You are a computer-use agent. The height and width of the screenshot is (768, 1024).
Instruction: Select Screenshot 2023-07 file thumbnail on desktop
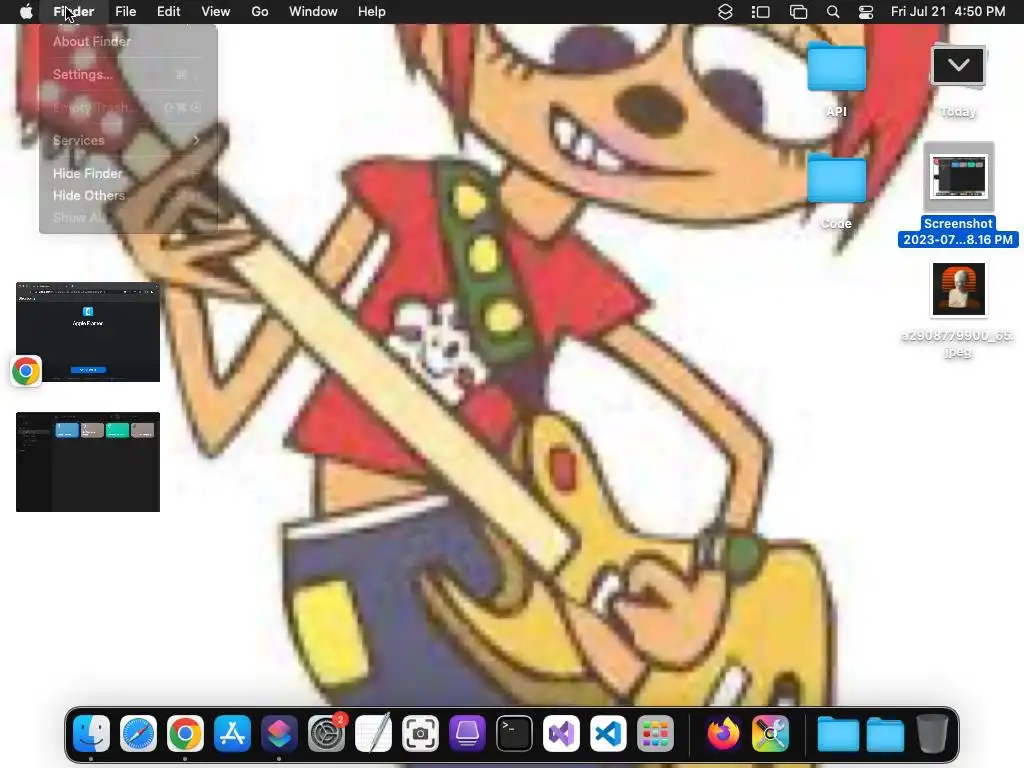pos(958,176)
